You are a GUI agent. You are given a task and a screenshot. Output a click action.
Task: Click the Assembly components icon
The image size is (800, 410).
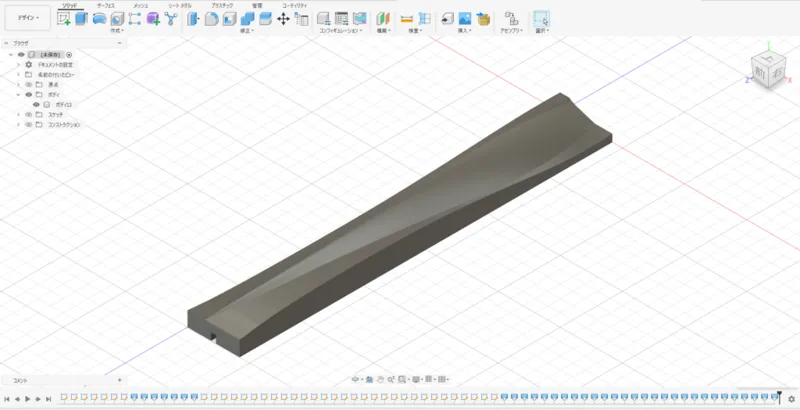coord(511,19)
